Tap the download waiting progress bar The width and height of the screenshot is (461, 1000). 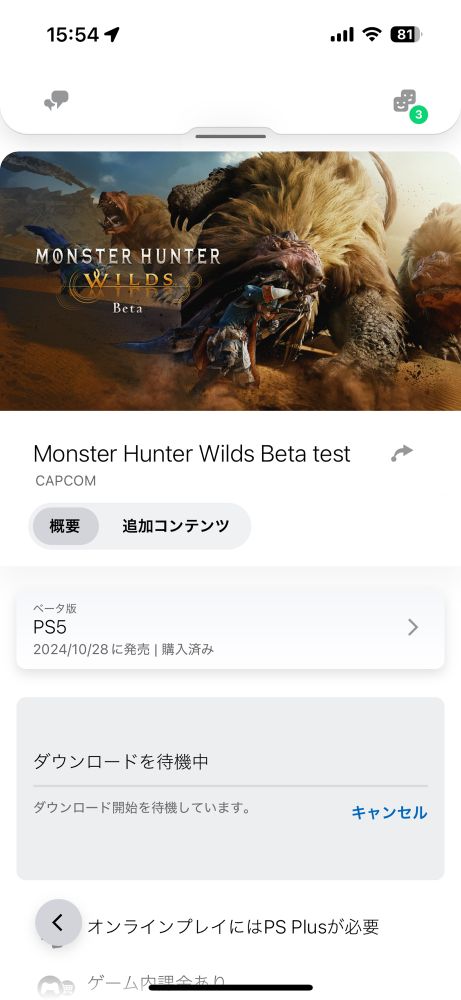pyautogui.click(x=230, y=786)
